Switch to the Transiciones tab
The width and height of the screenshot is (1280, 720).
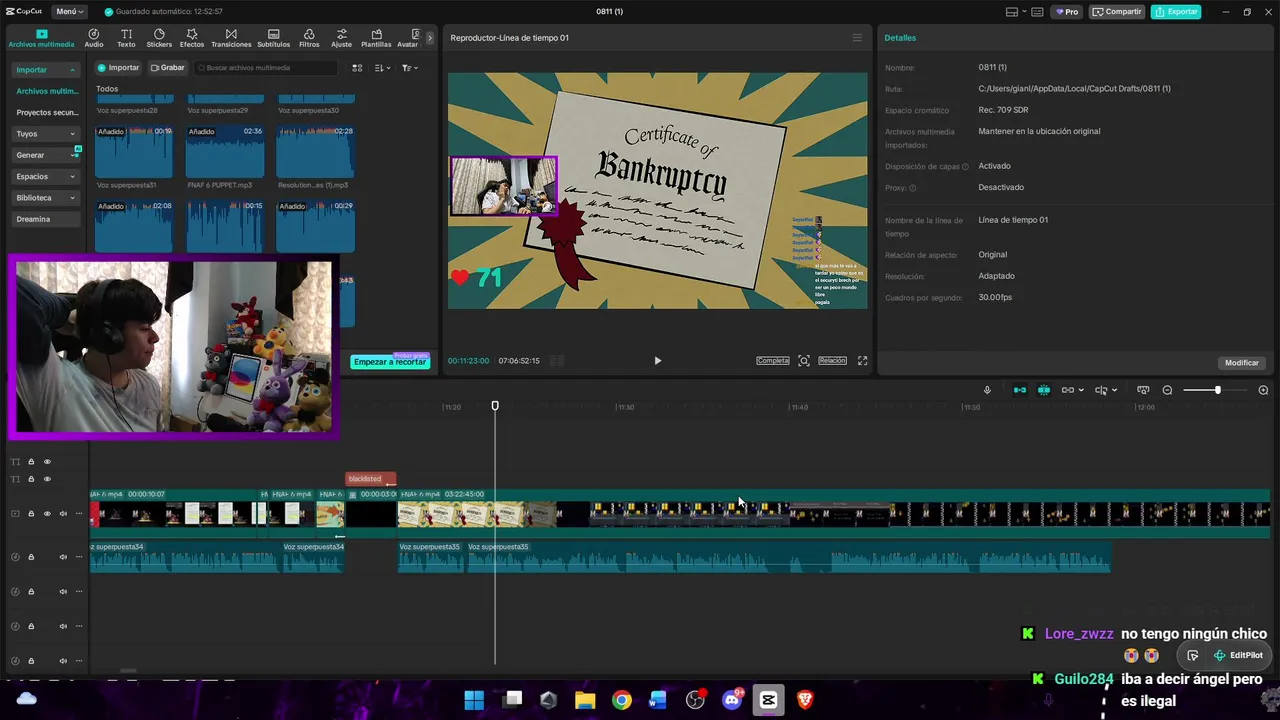231,38
